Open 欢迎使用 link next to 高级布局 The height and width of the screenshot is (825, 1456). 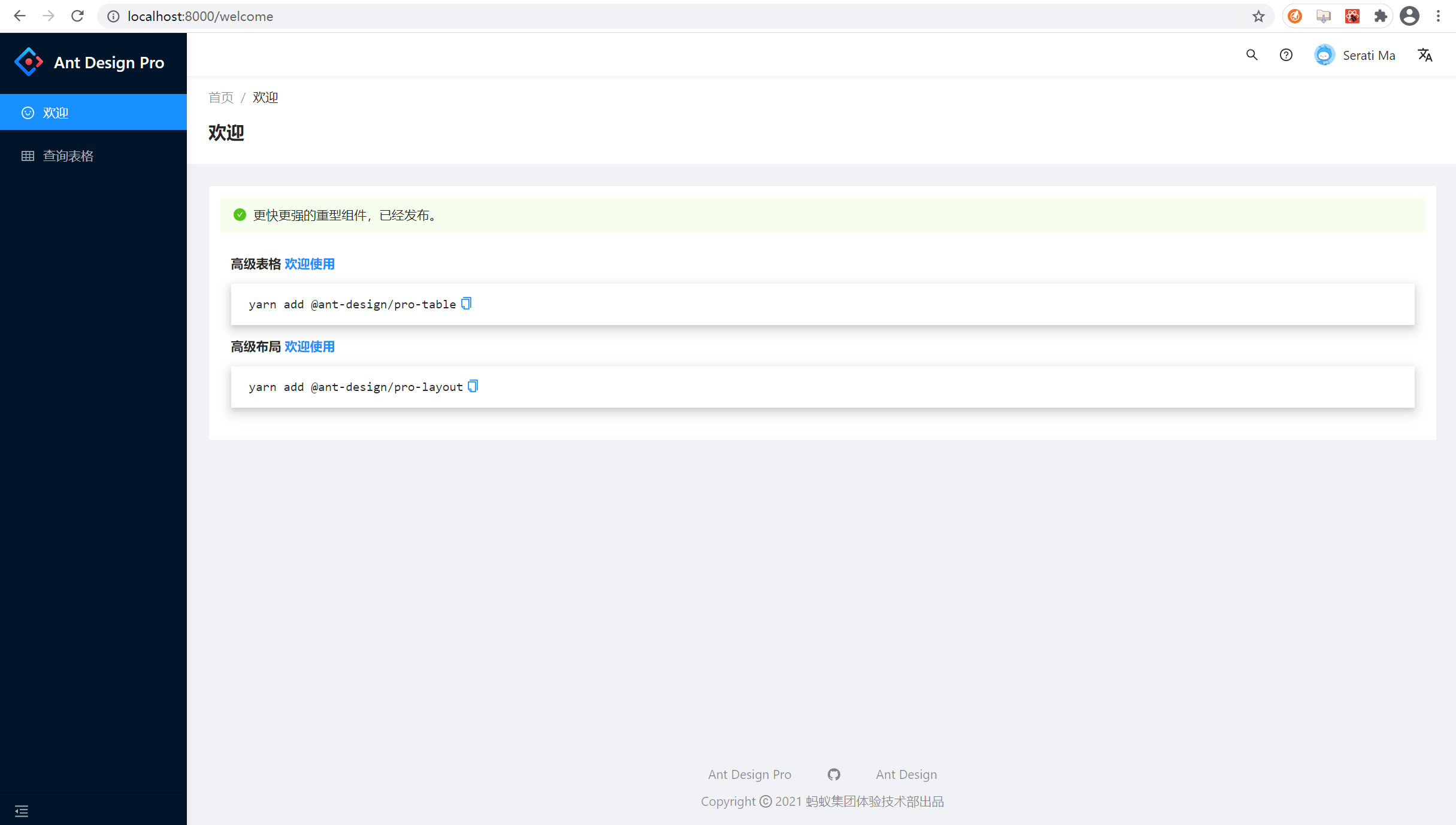(310, 347)
